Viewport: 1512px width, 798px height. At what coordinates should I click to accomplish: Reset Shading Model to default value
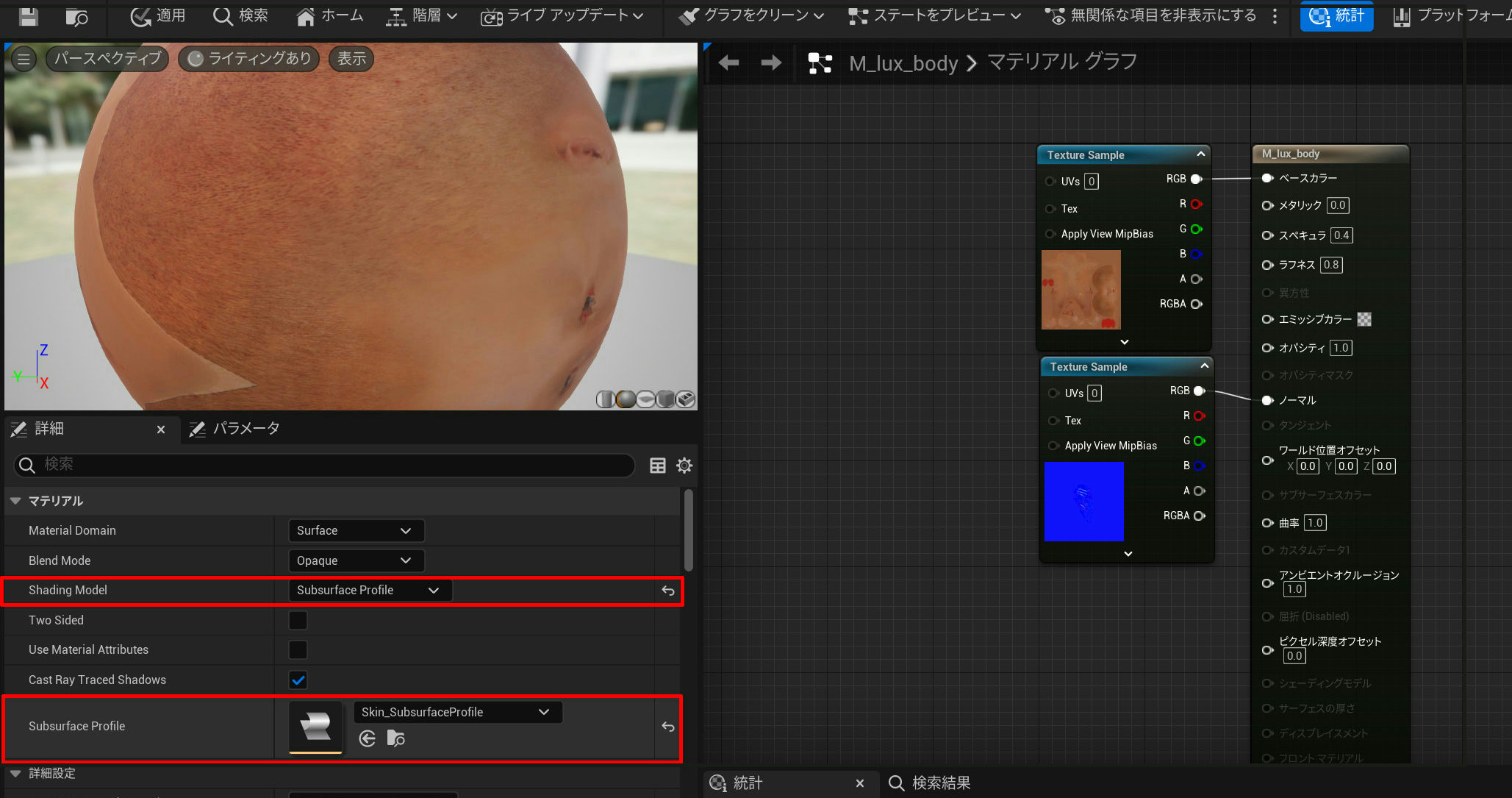667,591
